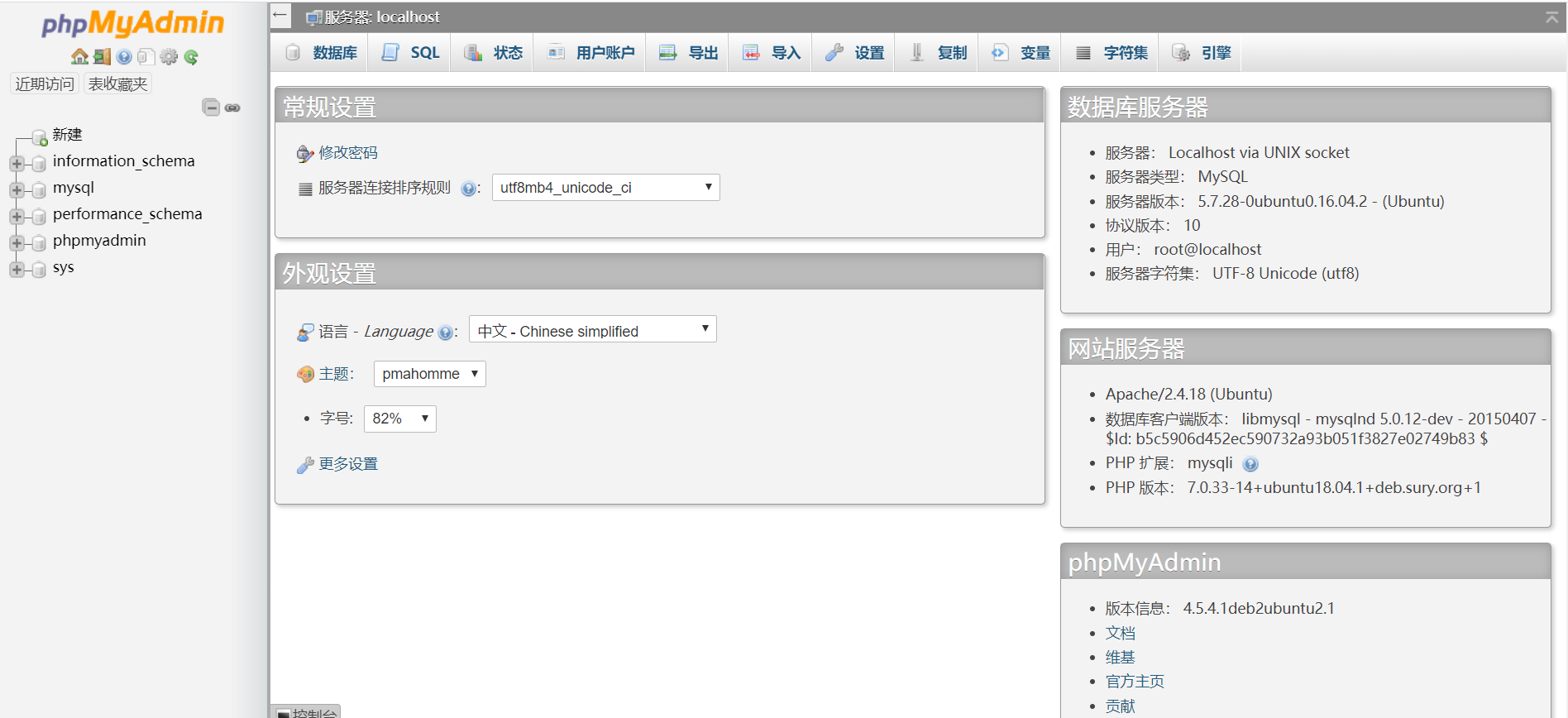Open the 变量 tab
The height and width of the screenshot is (718, 1568).
[x=1021, y=53]
